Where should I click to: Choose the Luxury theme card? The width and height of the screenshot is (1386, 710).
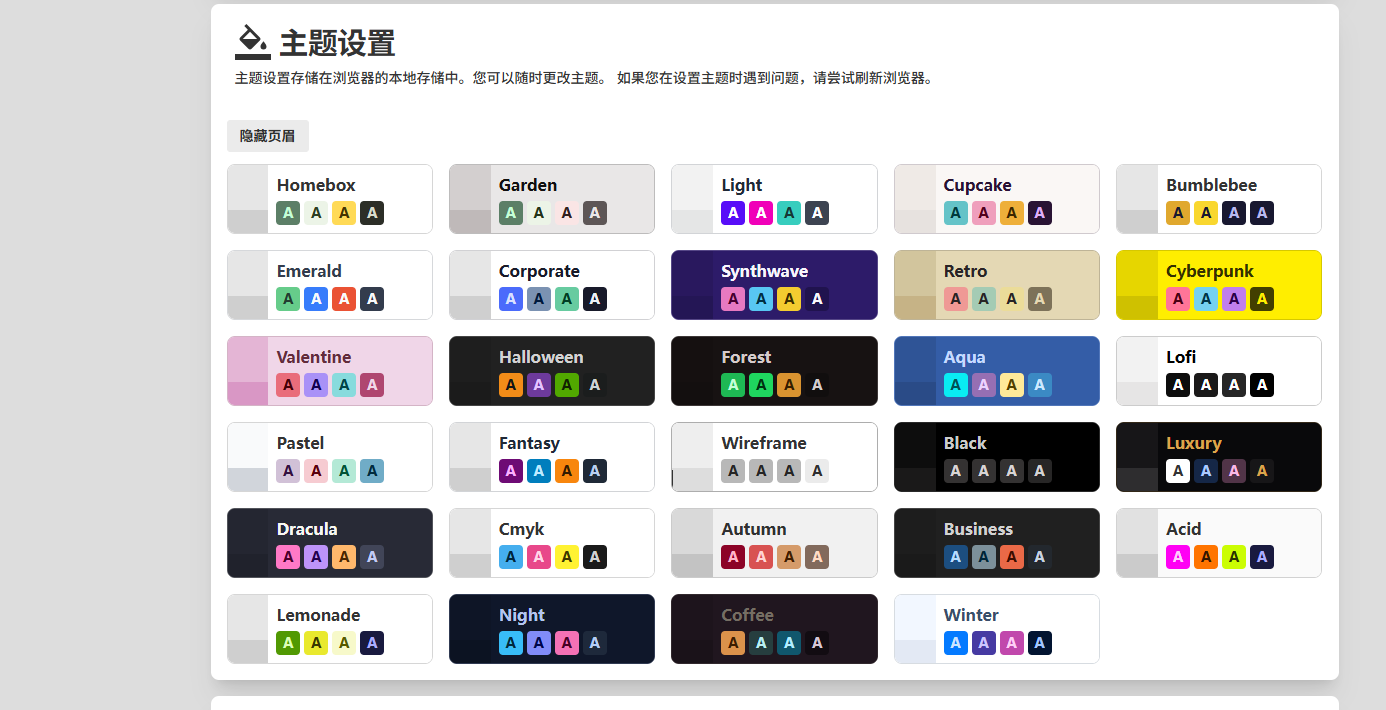click(1219, 457)
